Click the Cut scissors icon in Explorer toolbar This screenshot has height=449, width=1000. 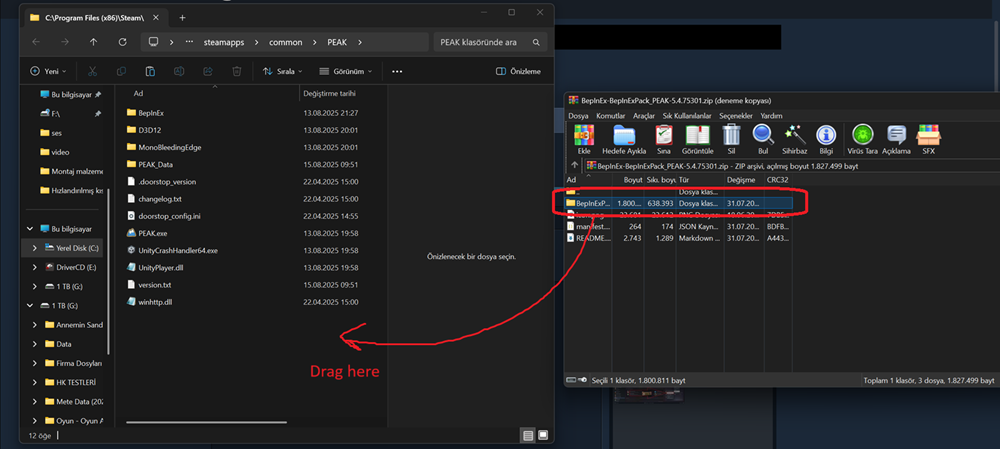[x=92, y=71]
